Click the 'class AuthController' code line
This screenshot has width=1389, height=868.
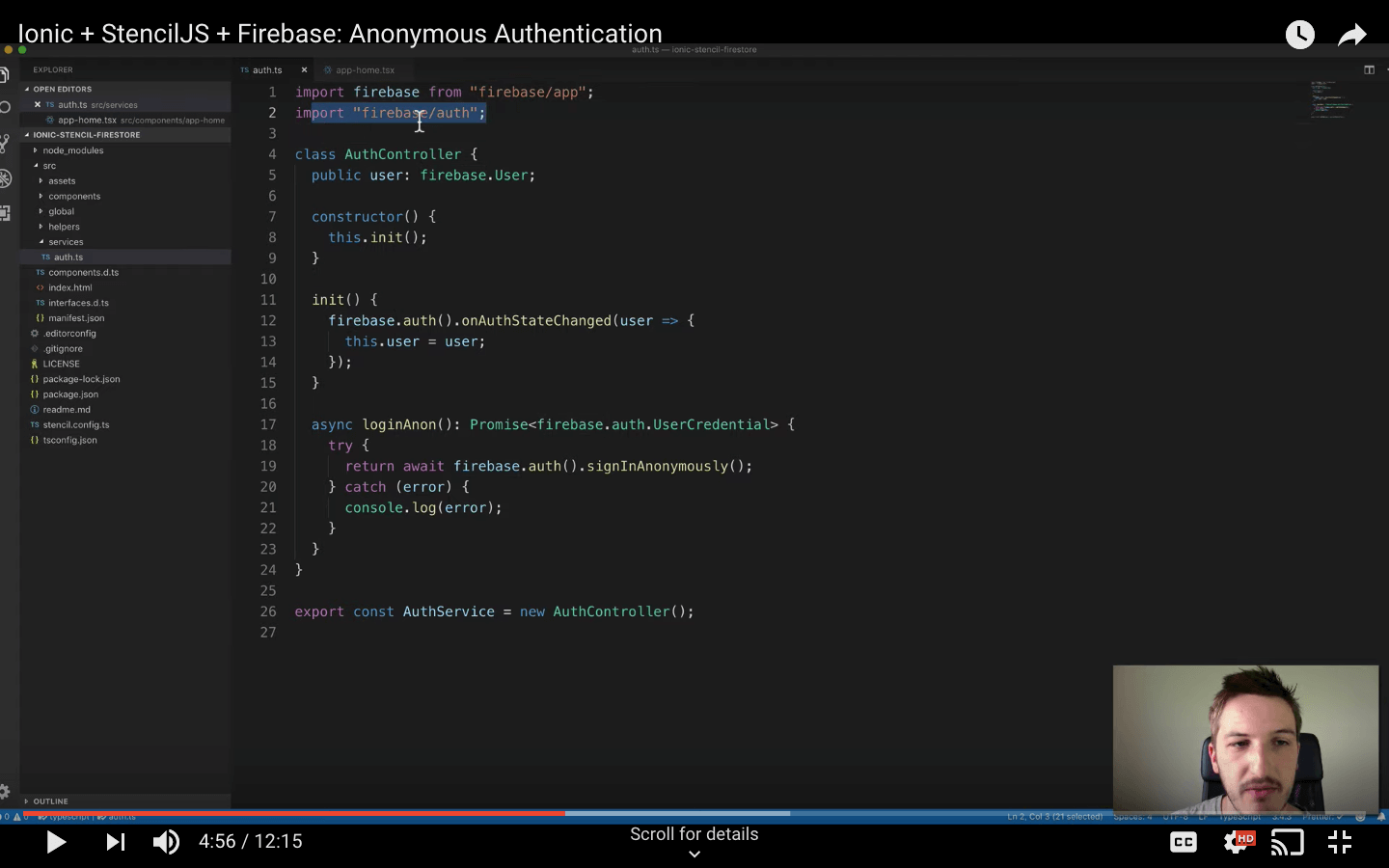pos(386,154)
